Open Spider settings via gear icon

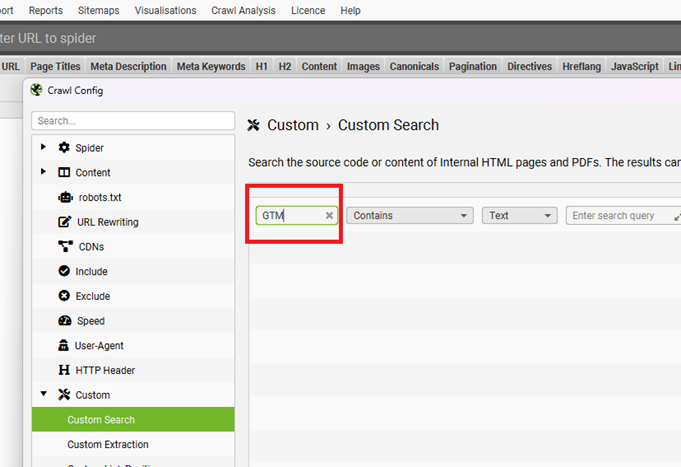(x=64, y=148)
